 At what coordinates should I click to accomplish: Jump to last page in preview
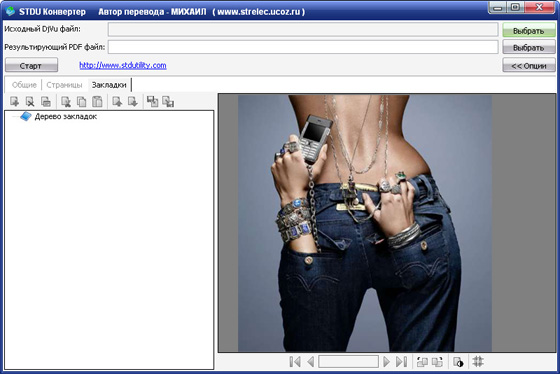401,361
